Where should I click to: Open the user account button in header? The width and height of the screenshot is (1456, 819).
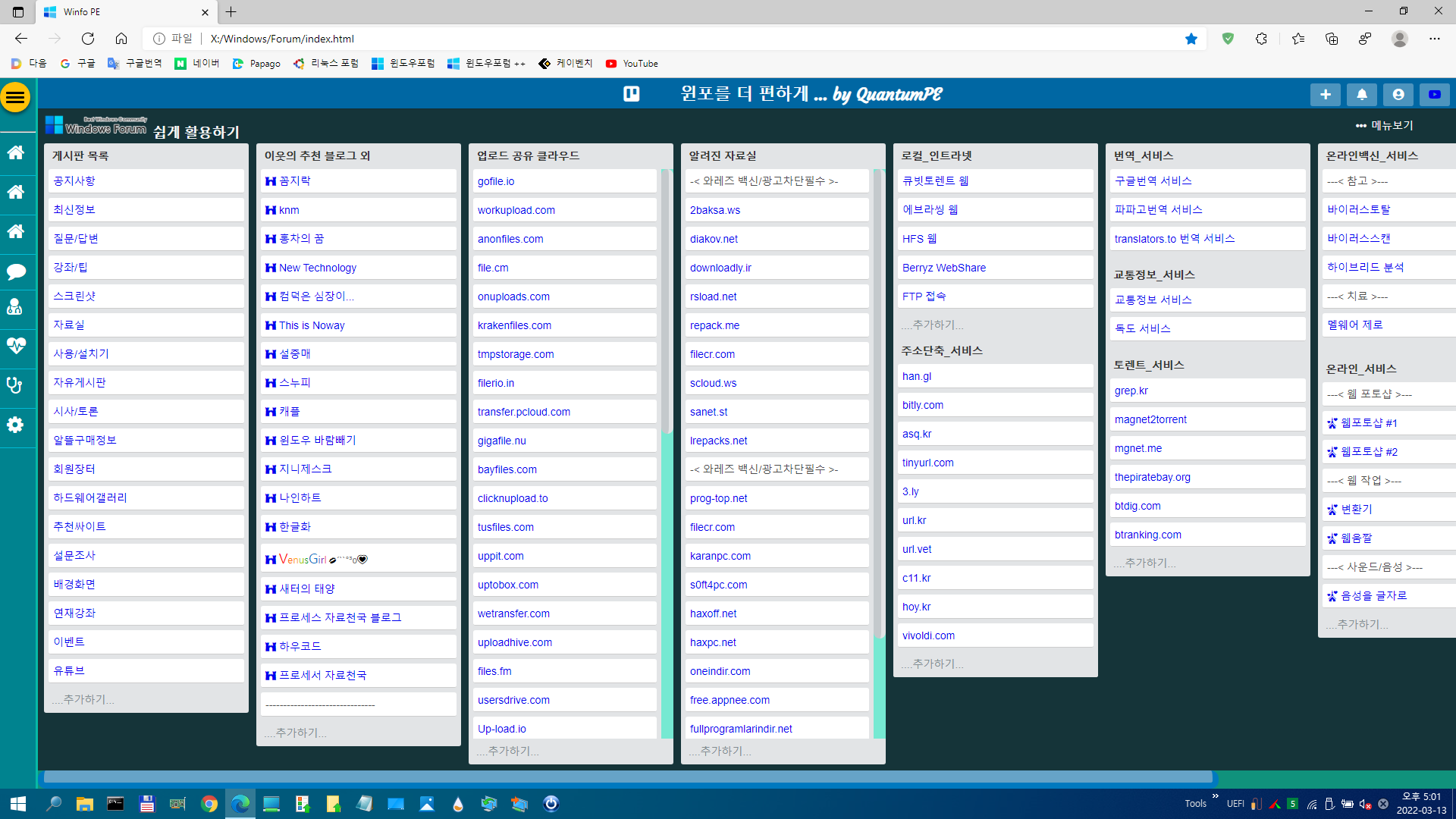pos(1398,94)
